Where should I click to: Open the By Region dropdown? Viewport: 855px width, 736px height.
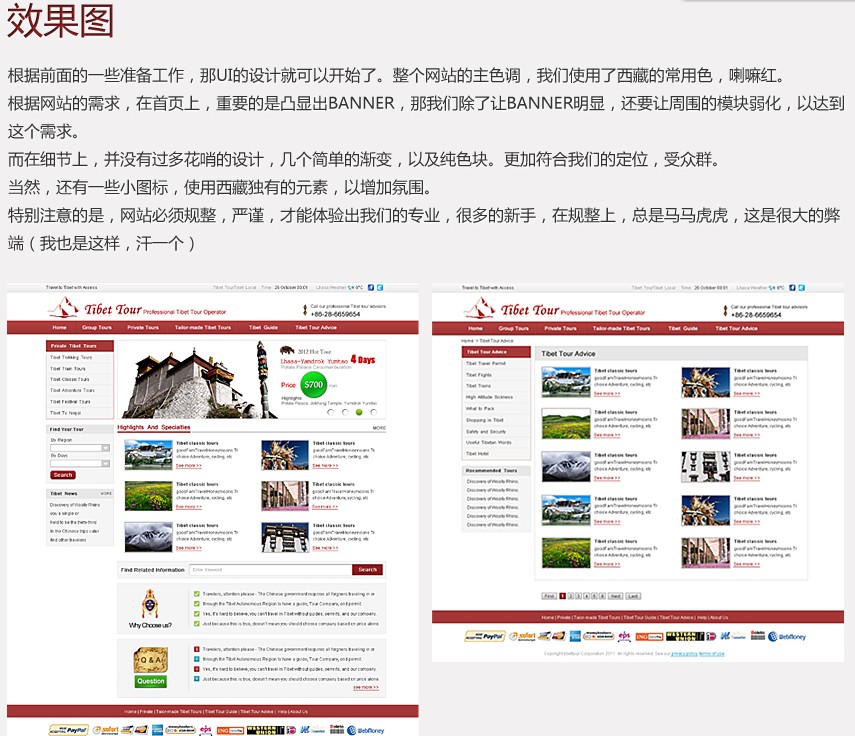(x=80, y=447)
